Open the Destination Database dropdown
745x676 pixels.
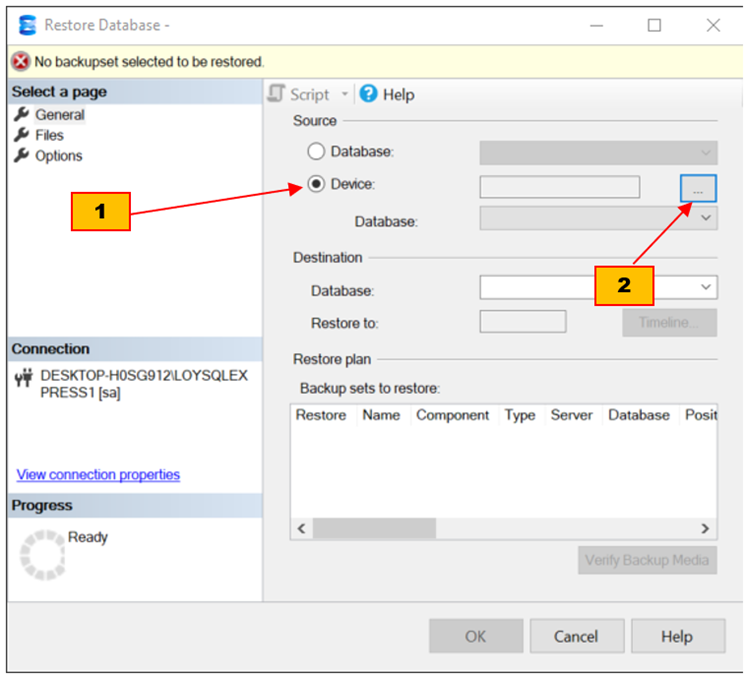coord(706,288)
